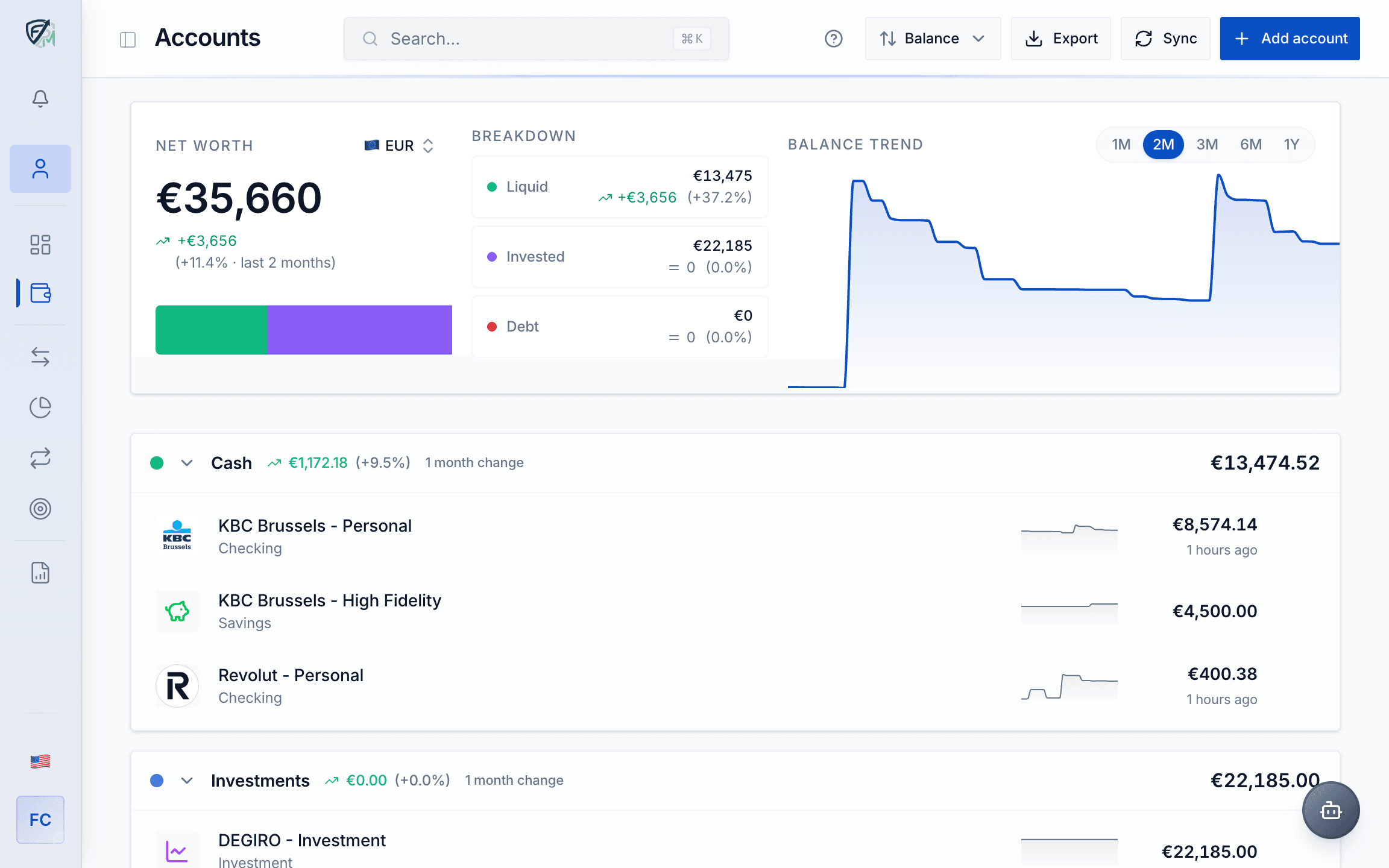Switch to the 3M trend tab
This screenshot has width=1389, height=868.
[1207, 145]
